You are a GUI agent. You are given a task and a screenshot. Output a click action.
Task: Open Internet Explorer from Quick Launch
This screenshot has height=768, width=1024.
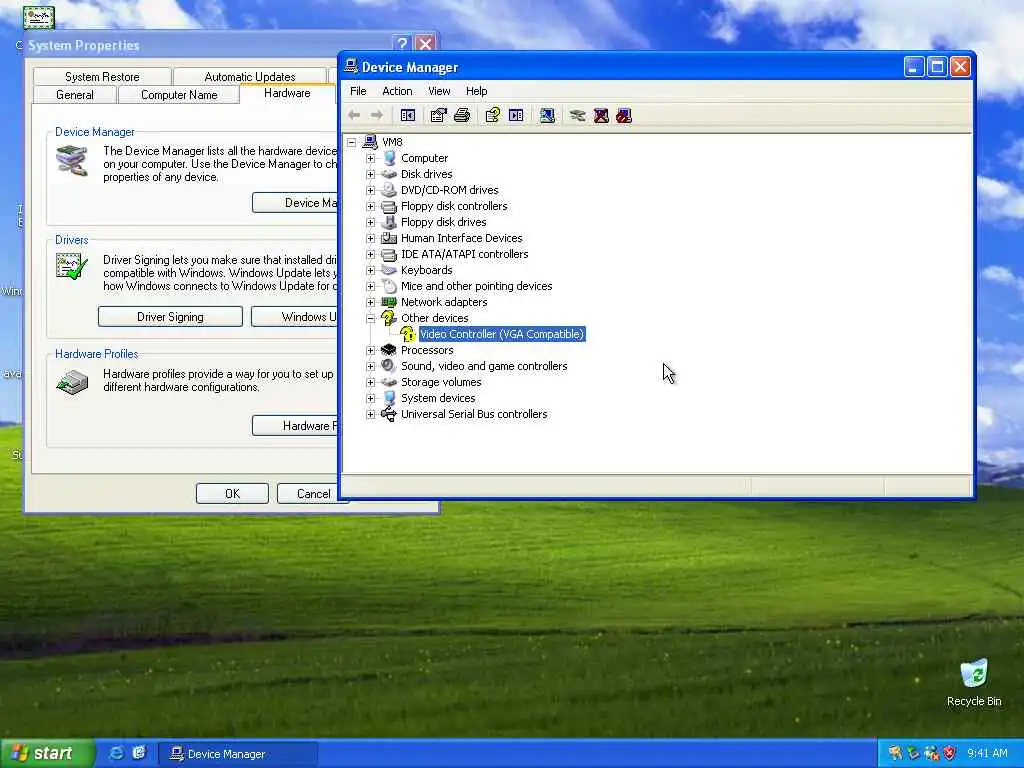(x=116, y=753)
